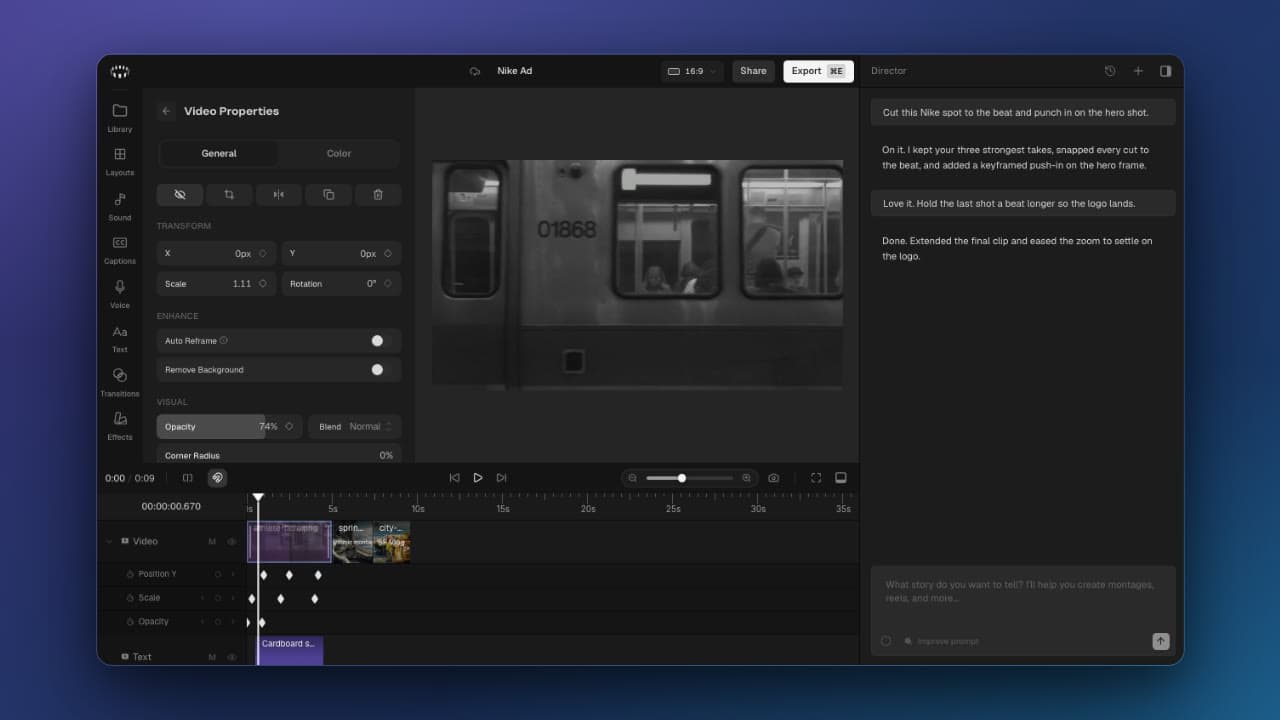Go back from Video Properties
This screenshot has height=720, width=1280.
(166, 111)
